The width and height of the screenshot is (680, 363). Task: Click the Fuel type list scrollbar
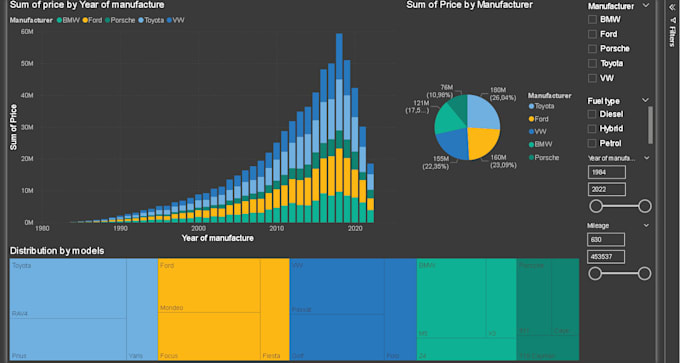[650, 125]
